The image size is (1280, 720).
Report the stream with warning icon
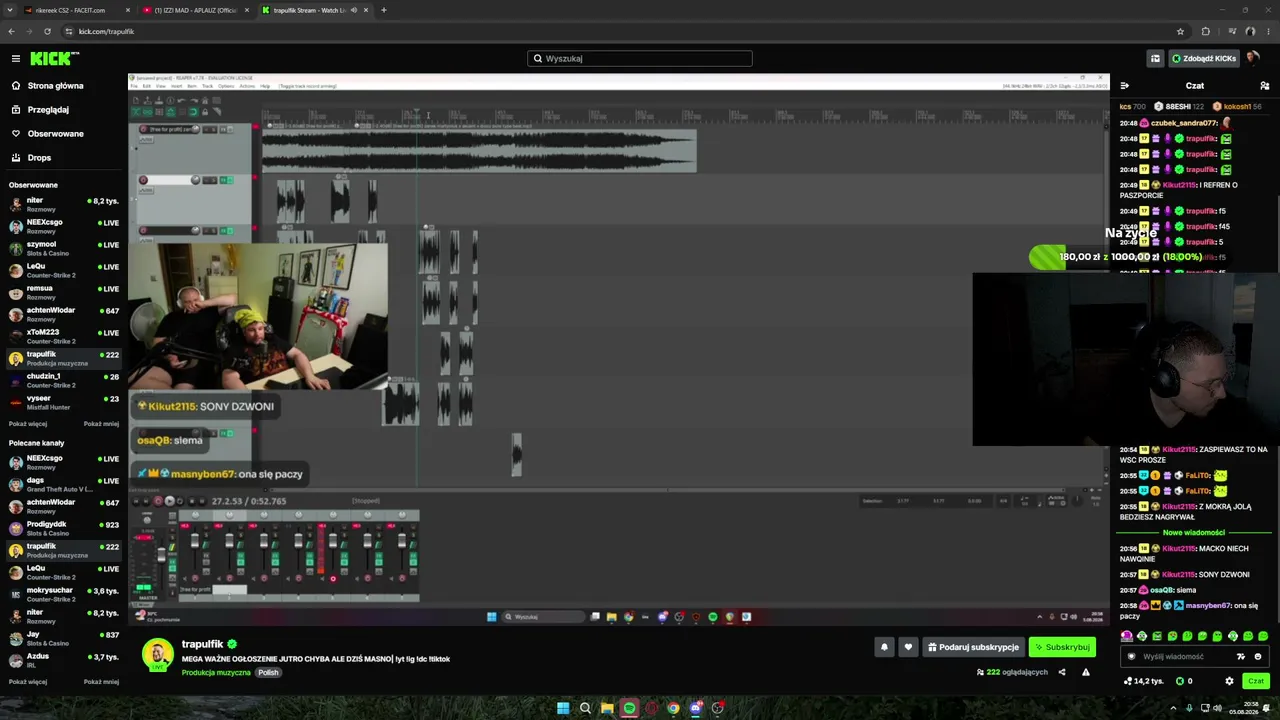1086,672
